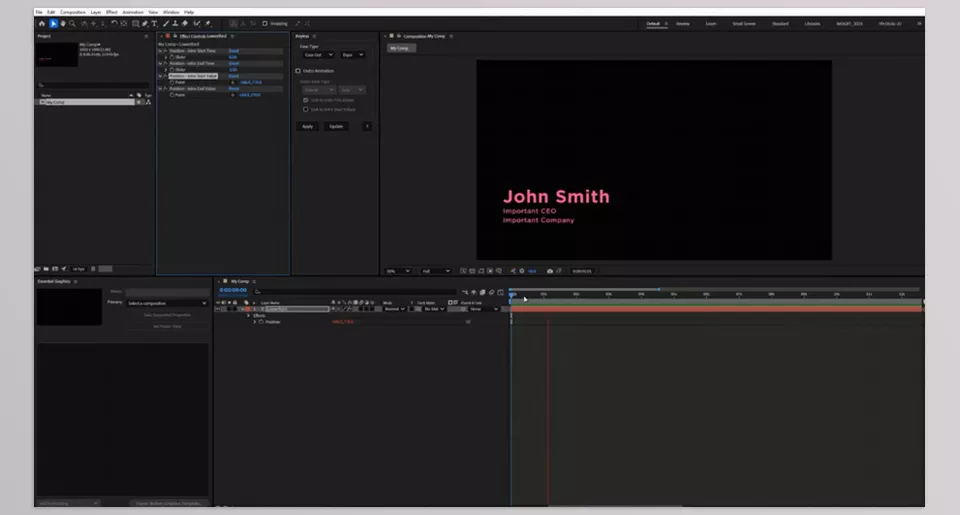Select the Puppet Pin tool
Screen dimensions: 960x515
208,24
